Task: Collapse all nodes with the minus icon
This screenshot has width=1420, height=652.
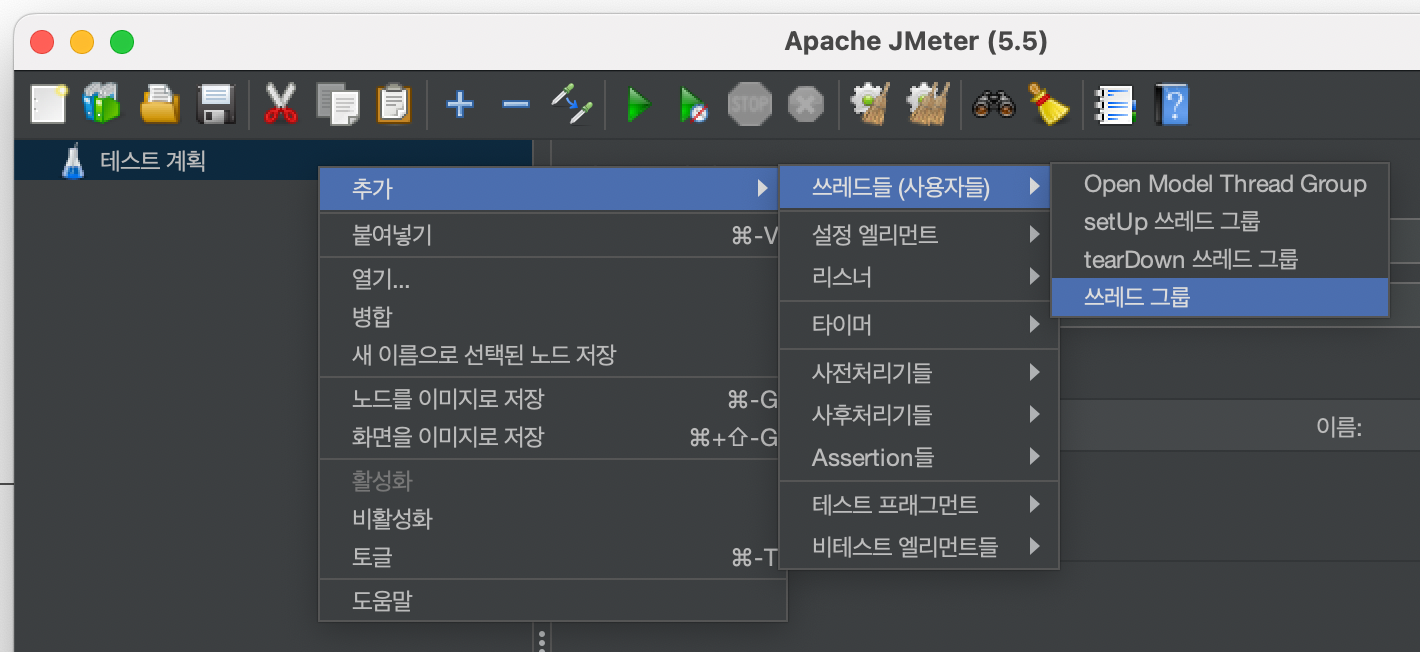Action: (x=515, y=104)
